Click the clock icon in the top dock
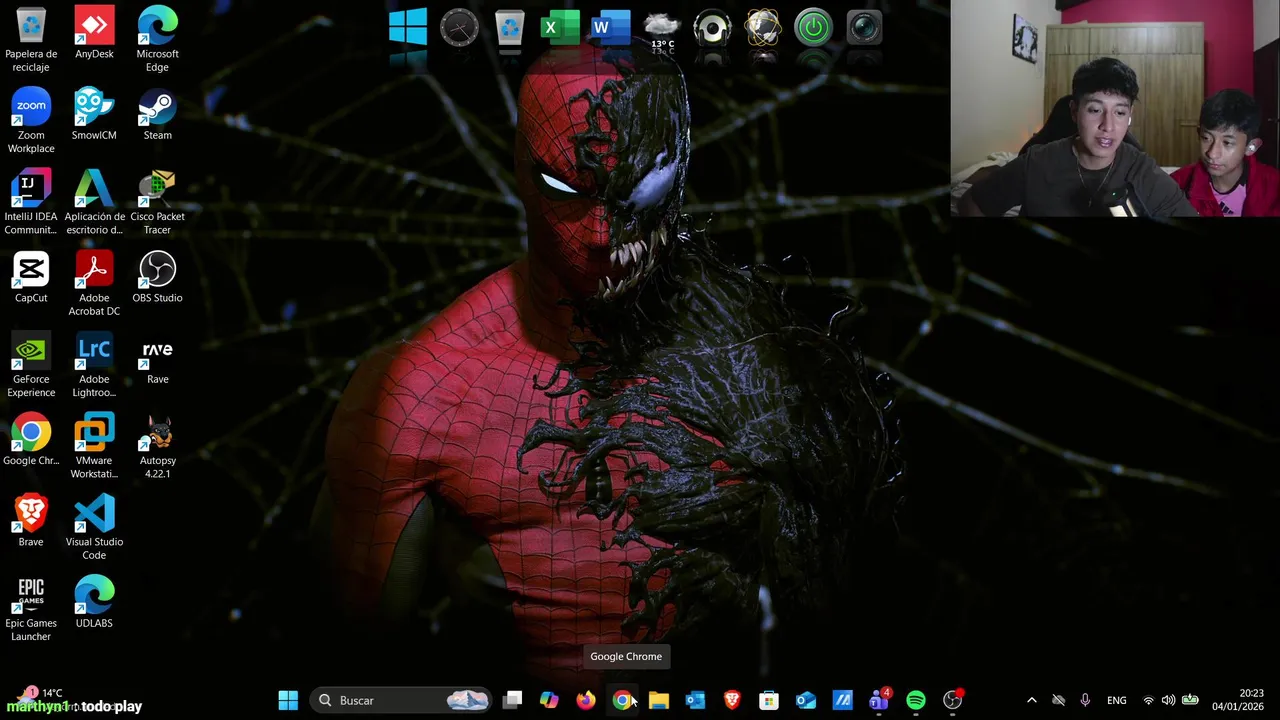This screenshot has height=720, width=1280. coord(459,27)
